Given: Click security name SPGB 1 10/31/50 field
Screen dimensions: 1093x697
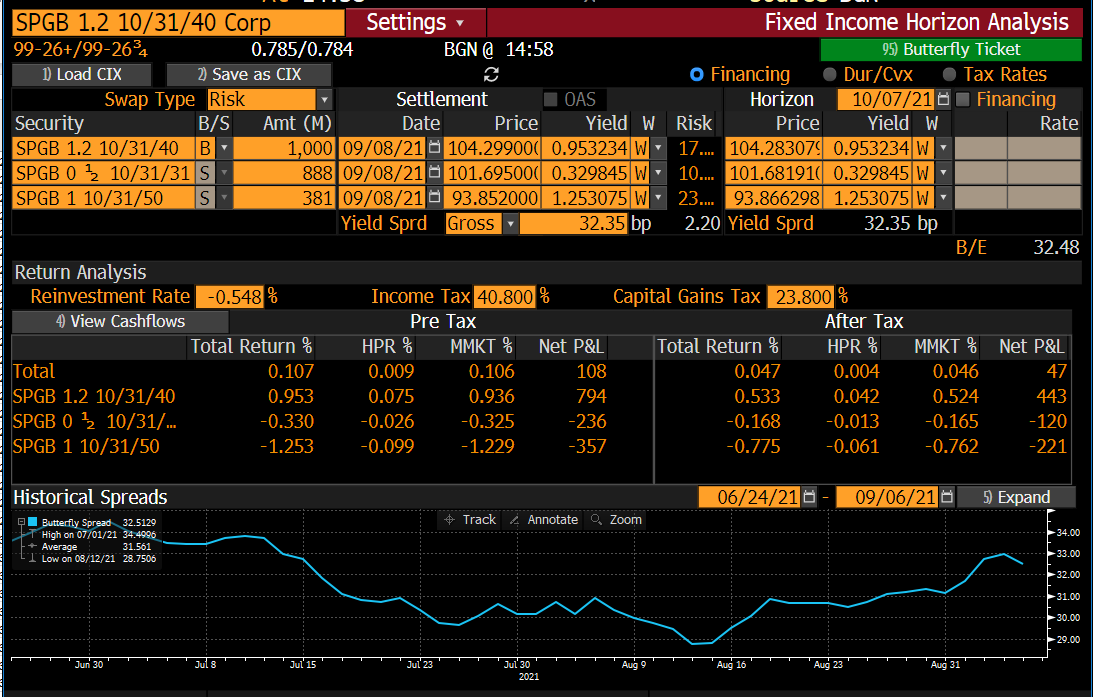Looking at the screenshot, I should 103,199.
